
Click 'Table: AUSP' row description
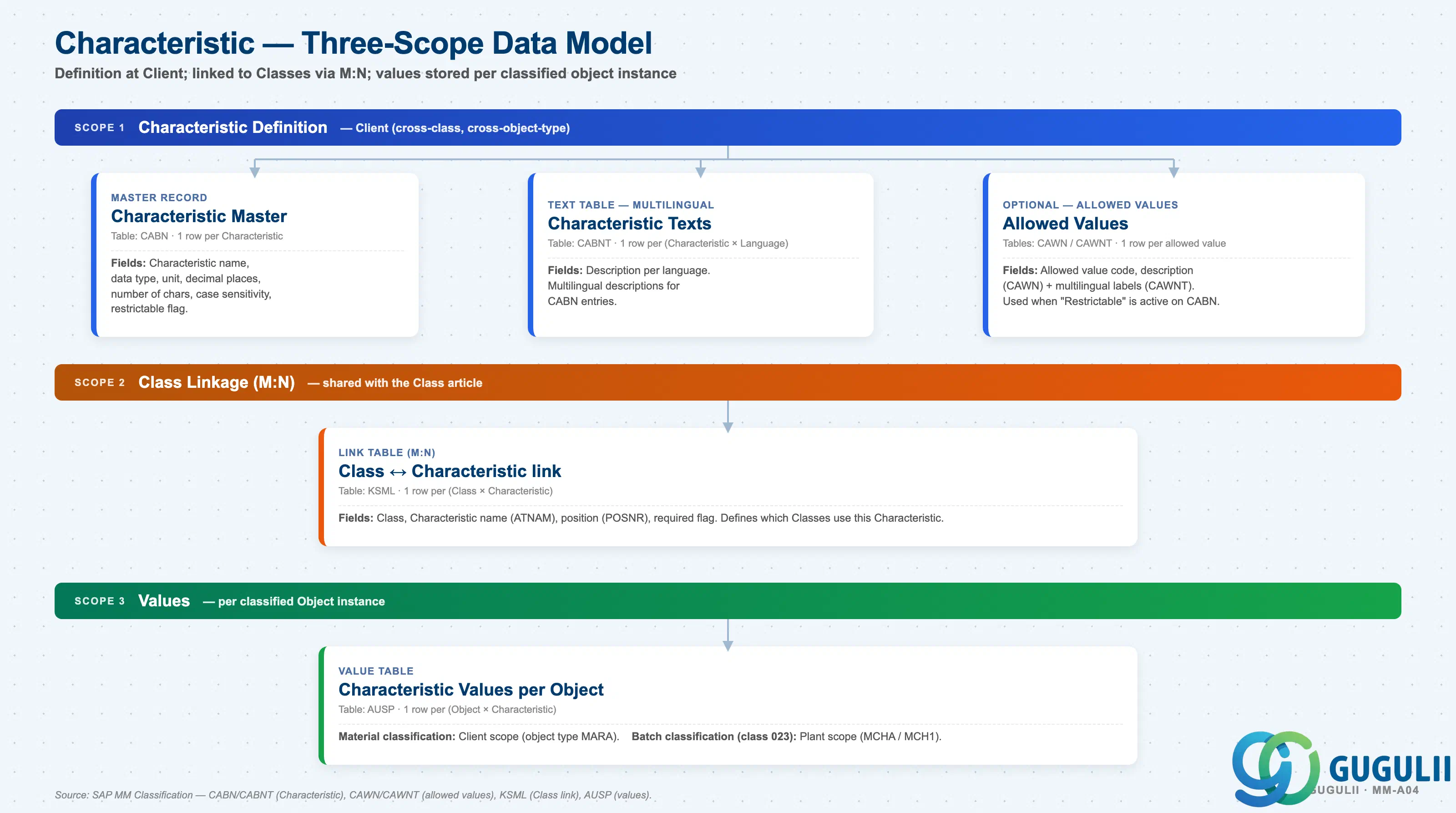[447, 710]
